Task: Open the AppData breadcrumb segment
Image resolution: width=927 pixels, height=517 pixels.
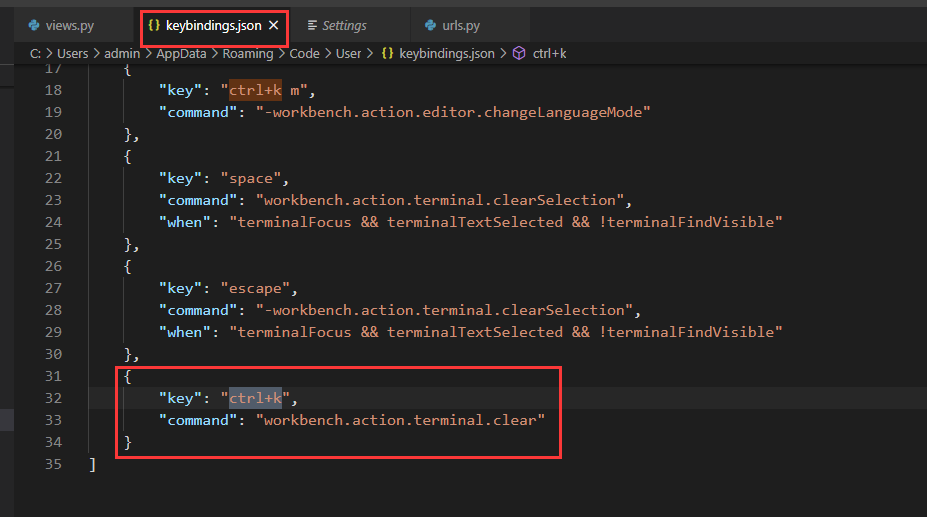Action: pos(181,53)
